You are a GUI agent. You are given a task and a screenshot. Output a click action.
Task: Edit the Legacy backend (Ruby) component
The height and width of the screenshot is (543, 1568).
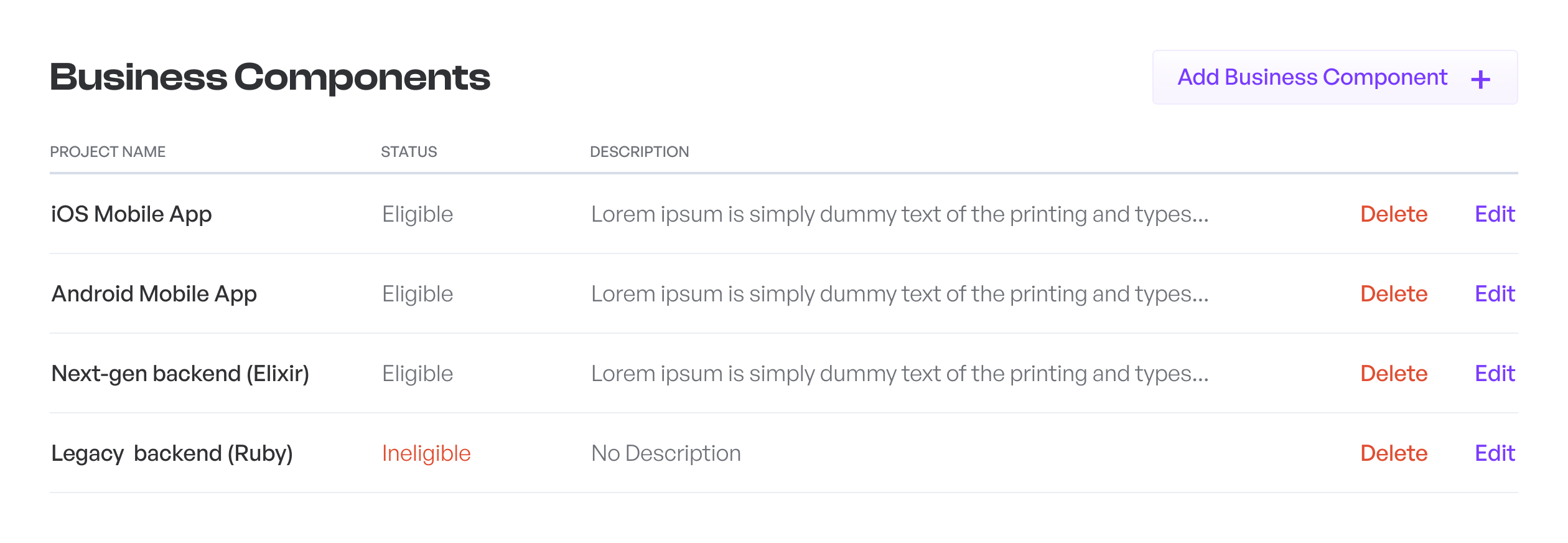coord(1495,453)
